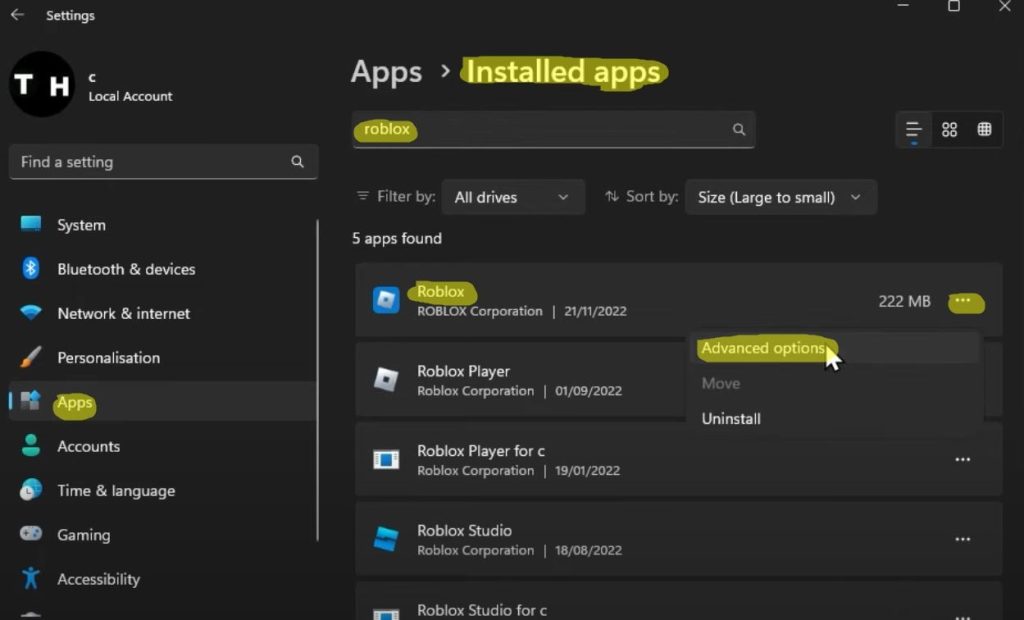
Task: Click the Roblox Player app icon
Action: point(386,380)
